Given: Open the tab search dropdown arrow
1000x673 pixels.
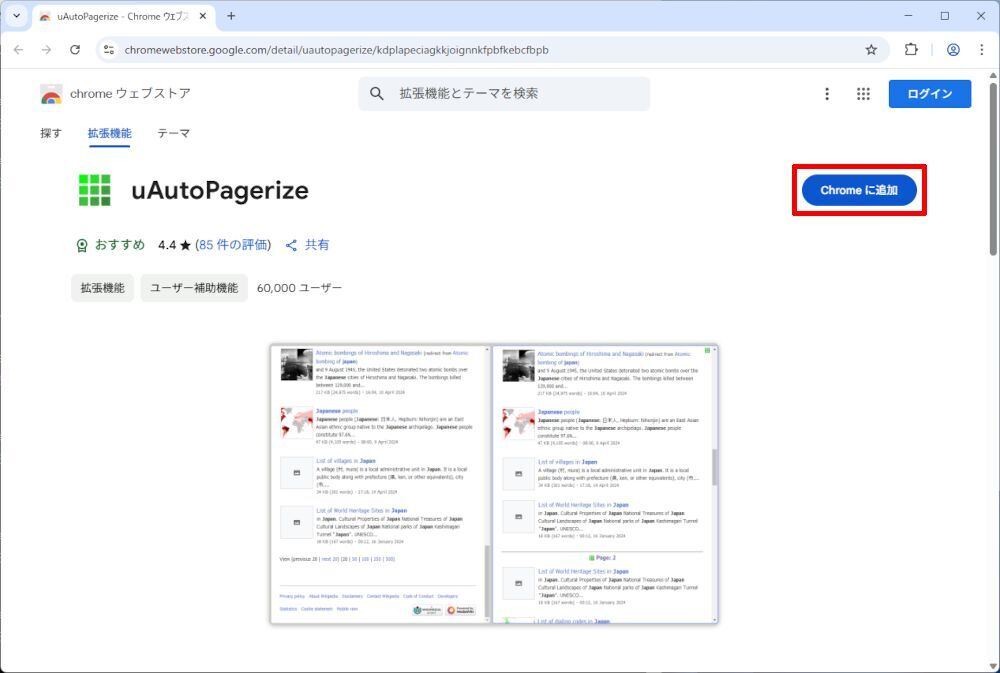Looking at the screenshot, I should [x=17, y=16].
